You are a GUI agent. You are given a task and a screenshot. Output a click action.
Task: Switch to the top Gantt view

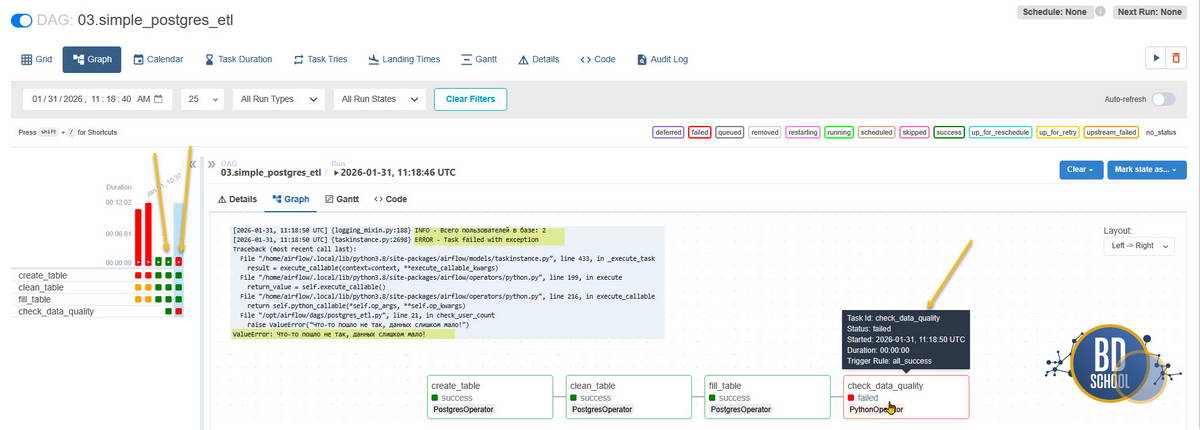[x=480, y=59]
